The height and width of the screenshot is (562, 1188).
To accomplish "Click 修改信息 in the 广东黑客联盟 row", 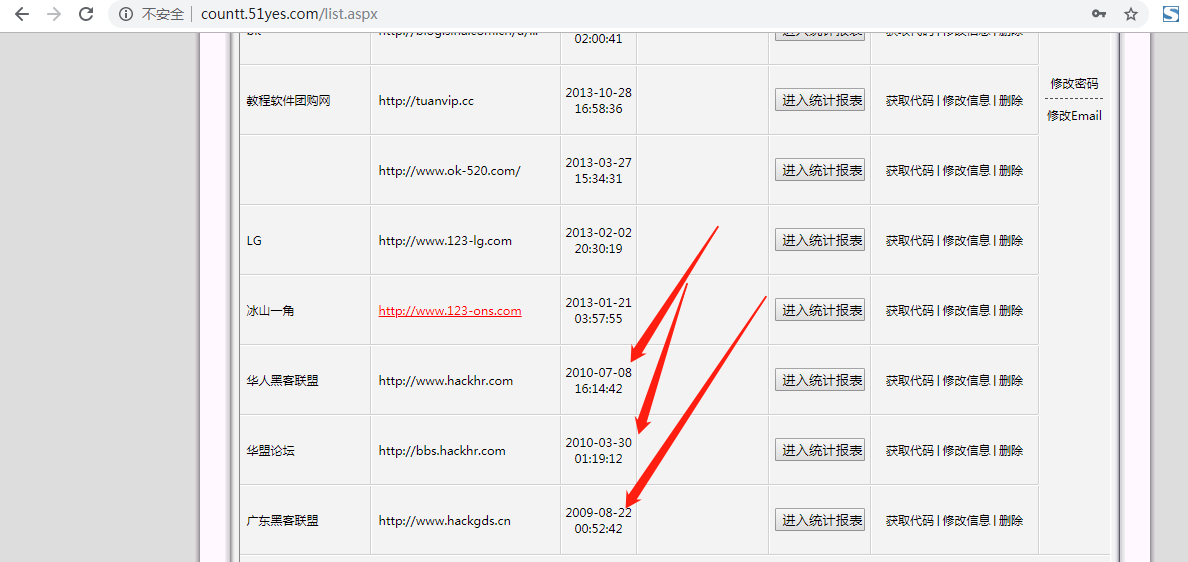I will pyautogui.click(x=966, y=520).
